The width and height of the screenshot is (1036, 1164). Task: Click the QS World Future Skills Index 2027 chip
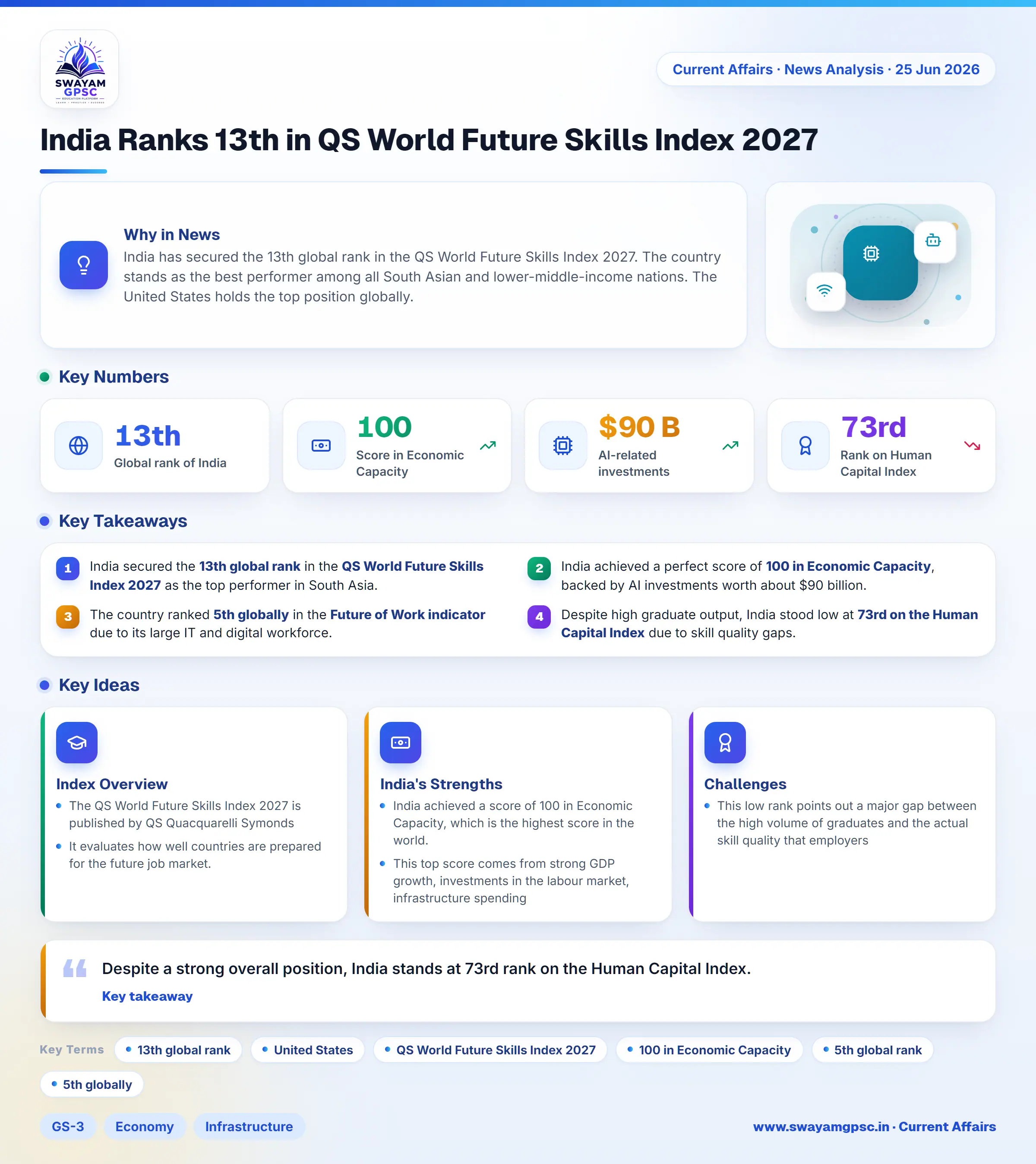490,1050
